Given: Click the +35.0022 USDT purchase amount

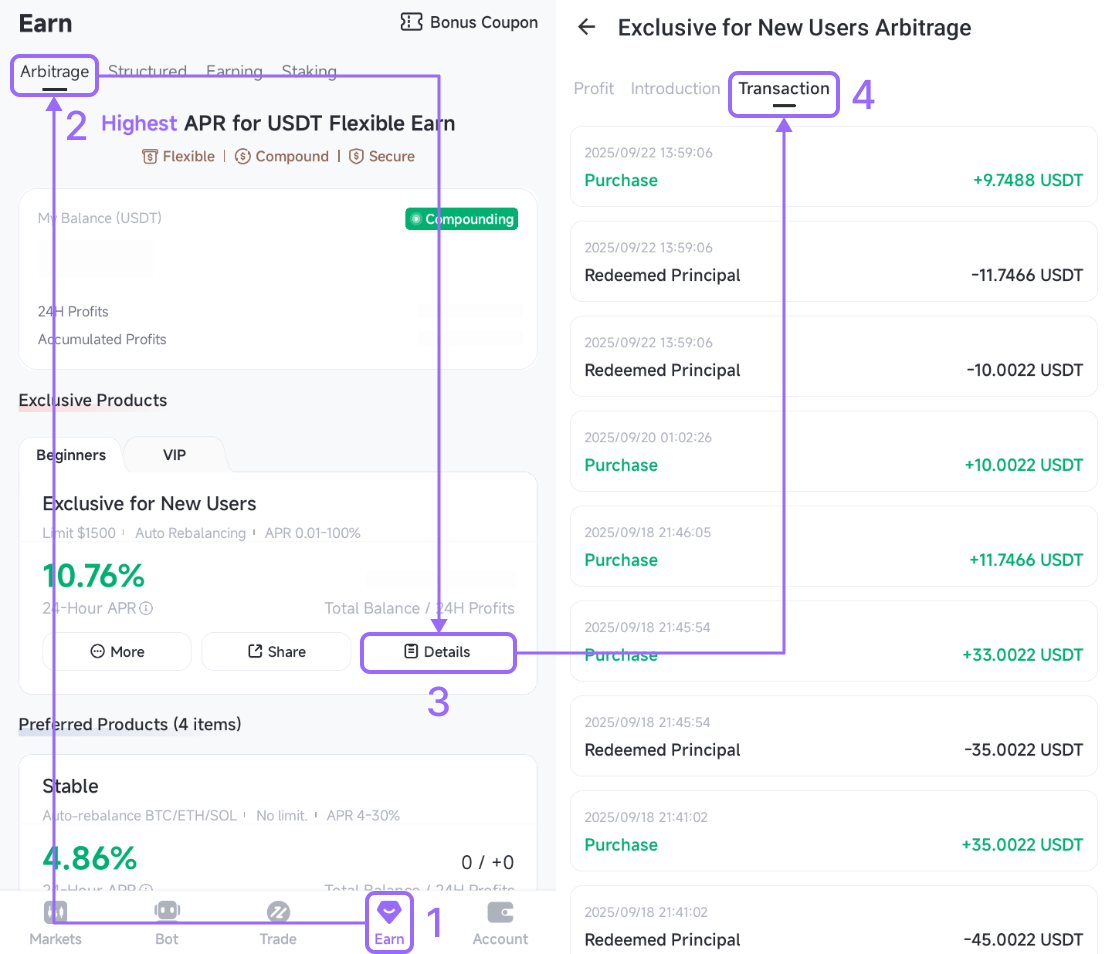Looking at the screenshot, I should tap(1022, 845).
